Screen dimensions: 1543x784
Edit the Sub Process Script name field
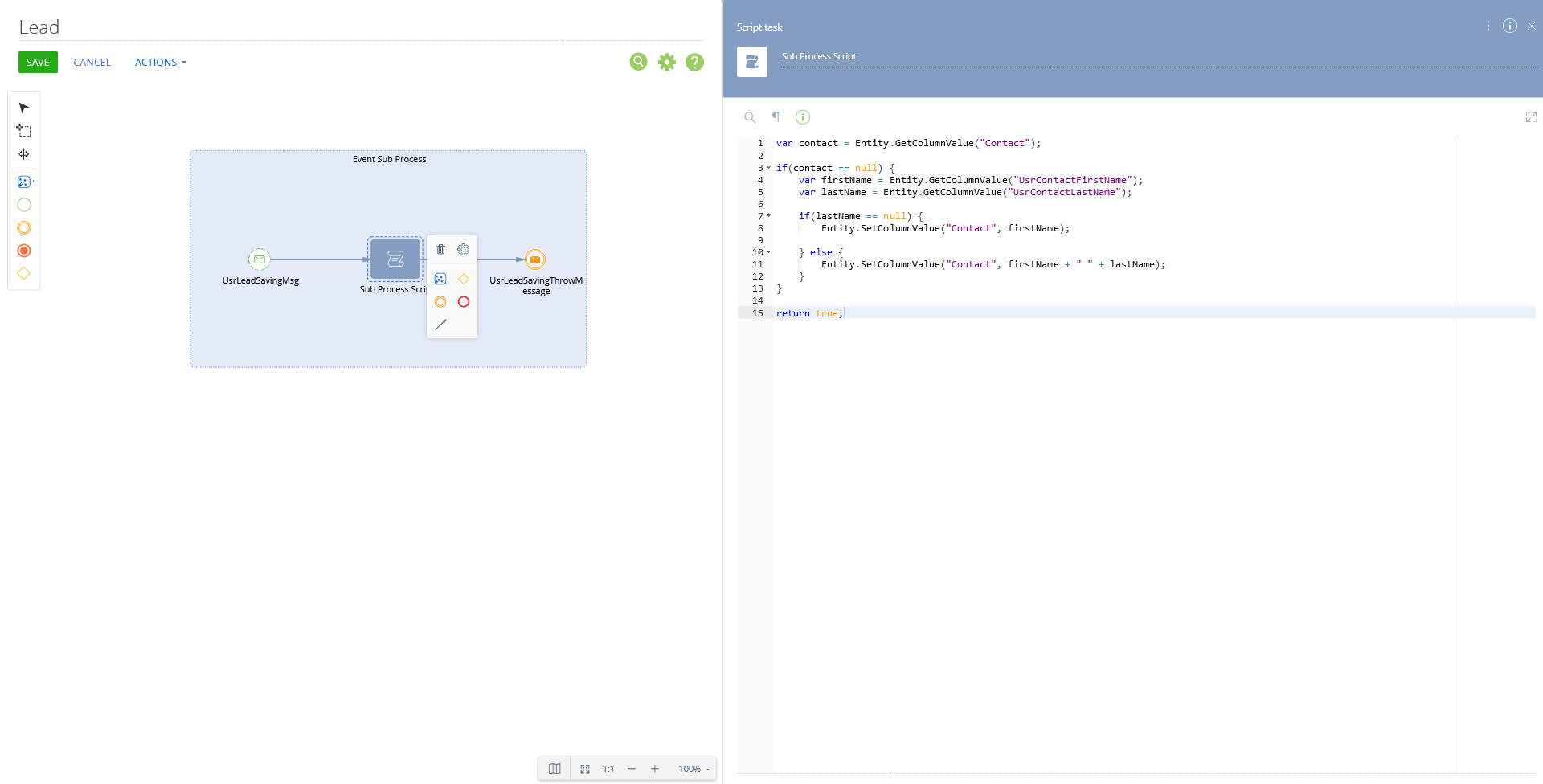(1158, 57)
